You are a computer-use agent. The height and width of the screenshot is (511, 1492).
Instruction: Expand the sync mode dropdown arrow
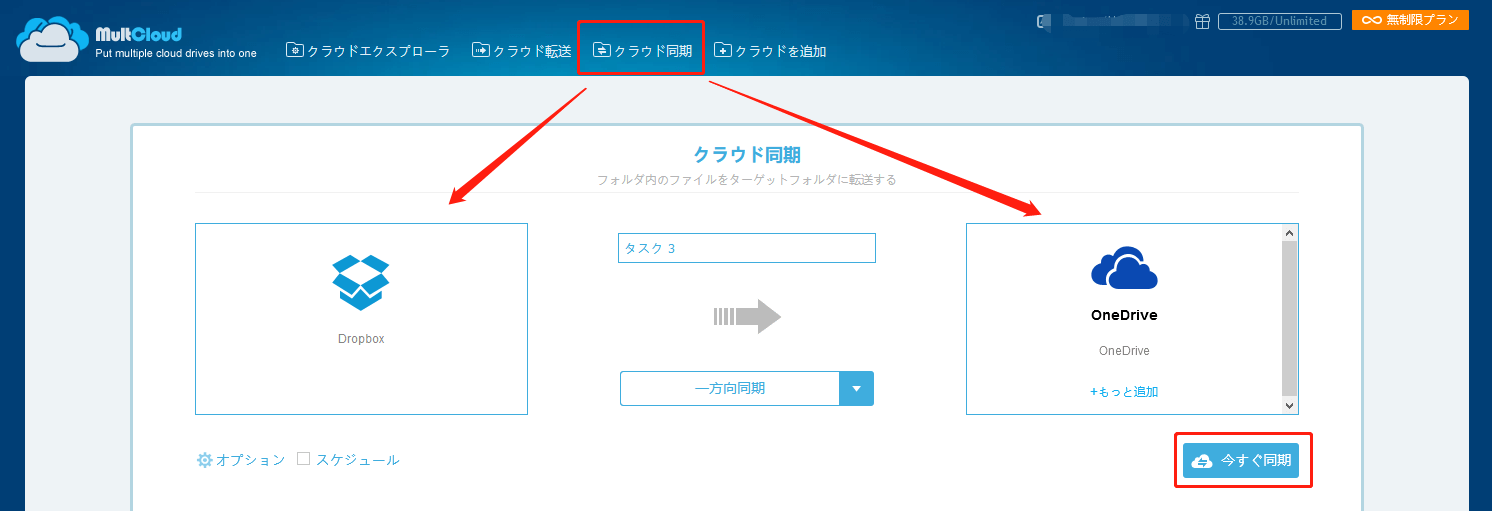pyautogui.click(x=857, y=388)
